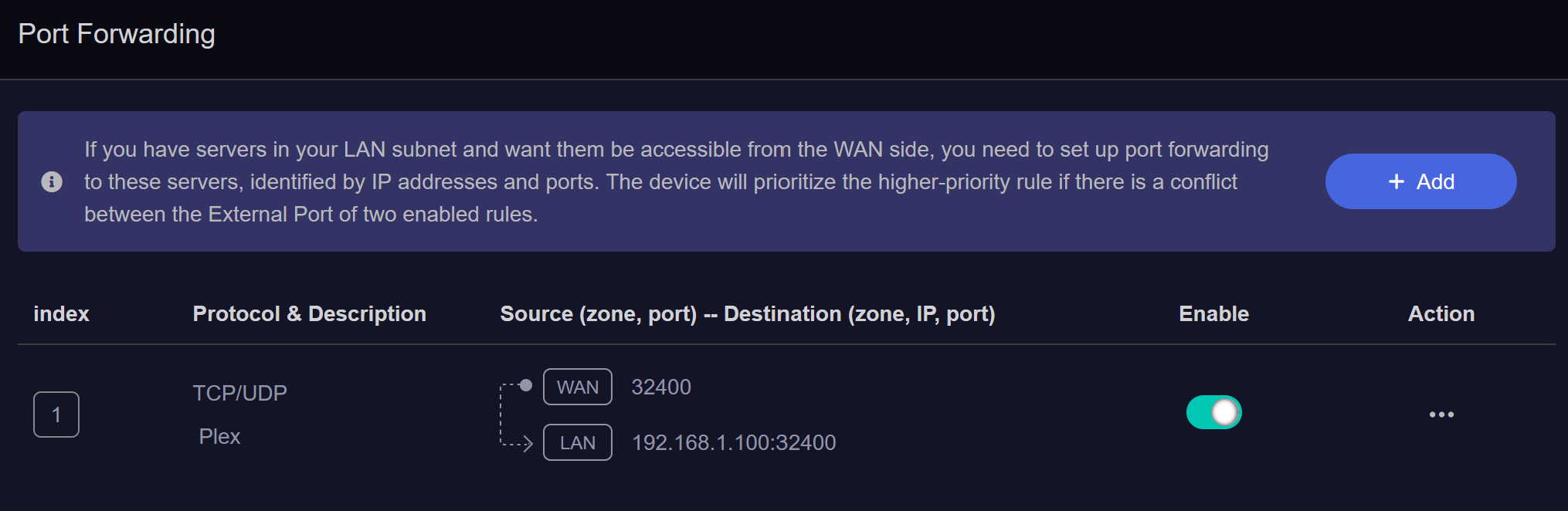This screenshot has height=511, width=1568.
Task: Click the Enable column header
Action: [1213, 313]
